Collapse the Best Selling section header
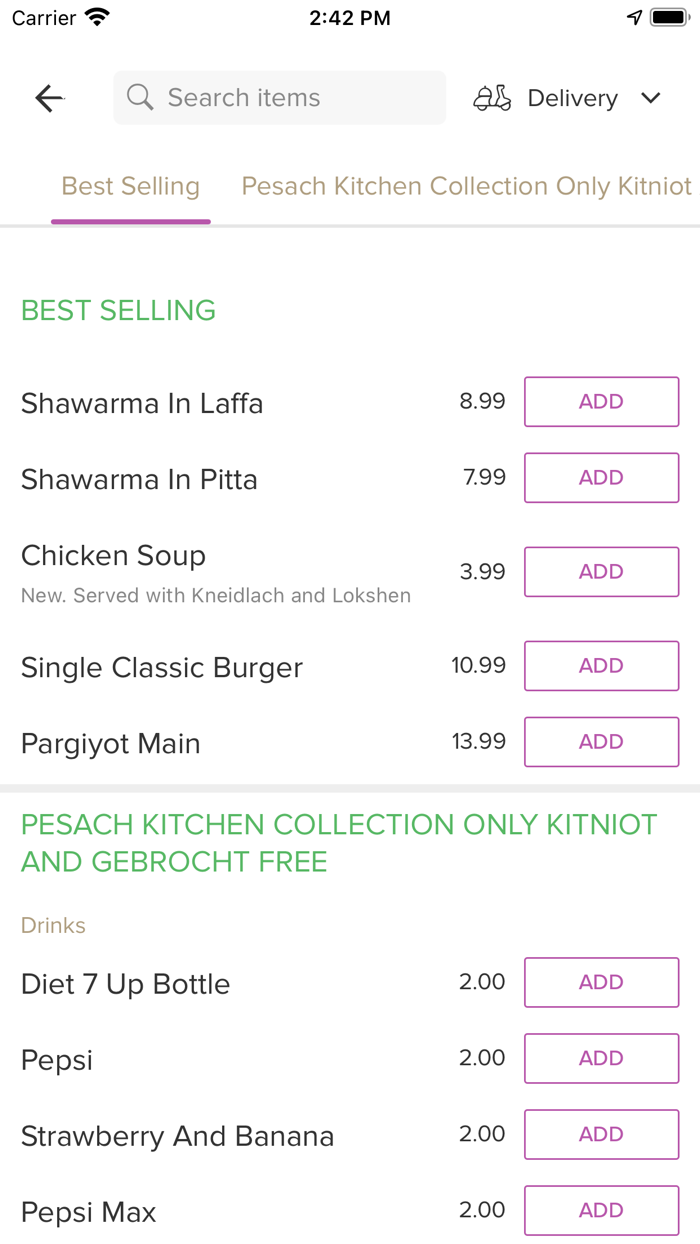This screenshot has width=700, height=1244. coord(118,311)
